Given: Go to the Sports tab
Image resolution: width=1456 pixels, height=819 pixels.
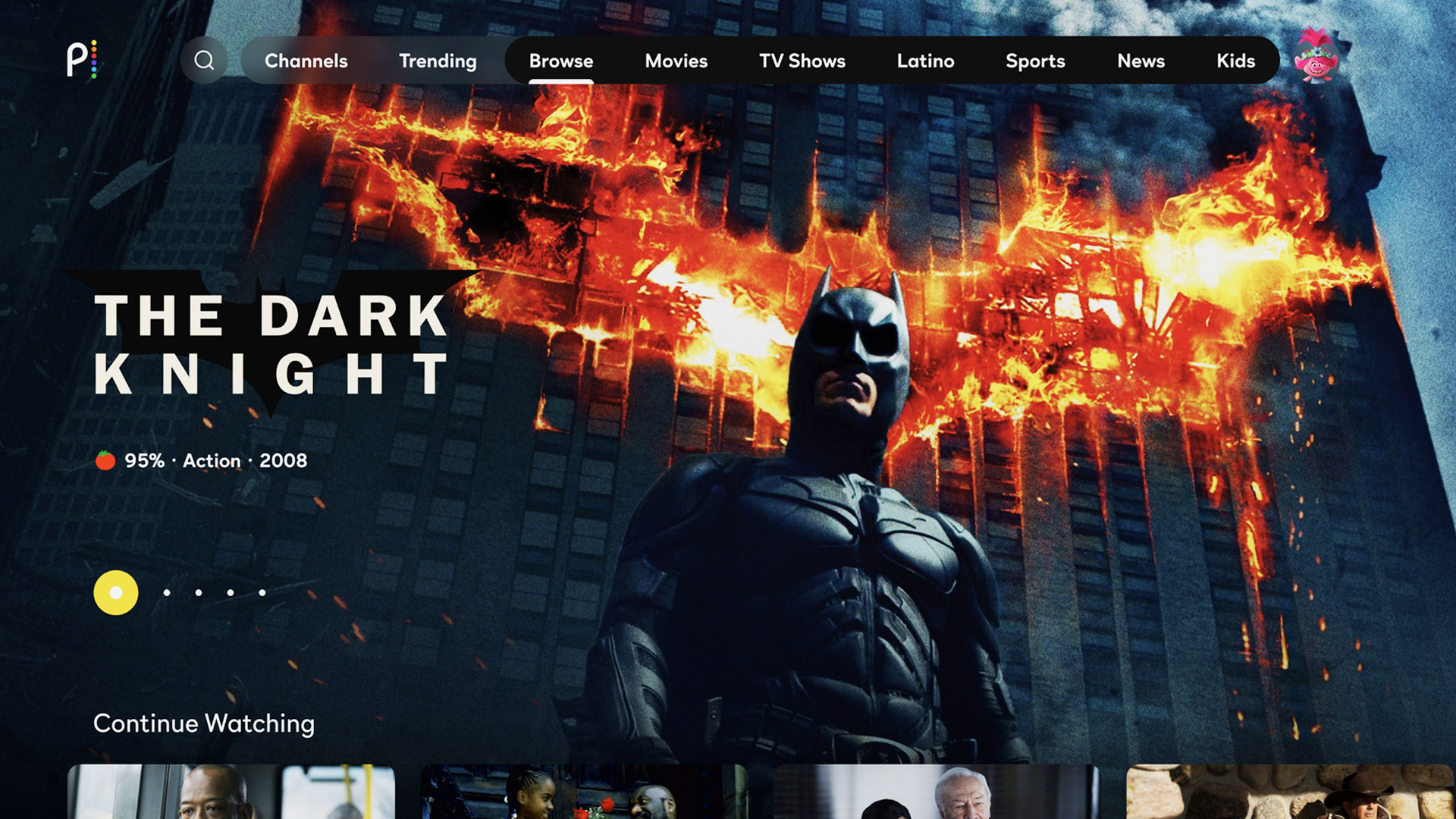Looking at the screenshot, I should click(x=1035, y=61).
